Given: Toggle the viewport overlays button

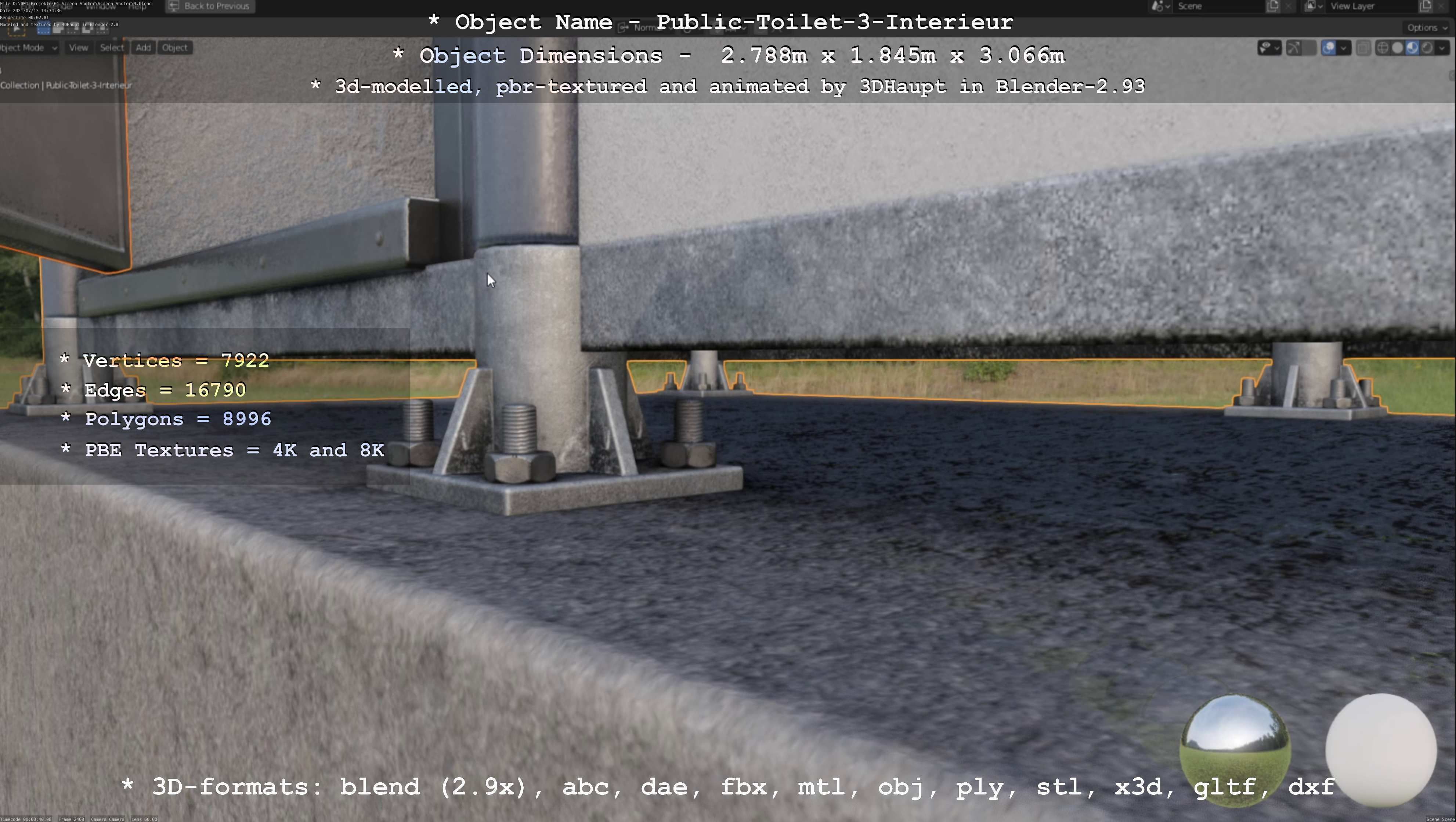Looking at the screenshot, I should coord(1328,48).
